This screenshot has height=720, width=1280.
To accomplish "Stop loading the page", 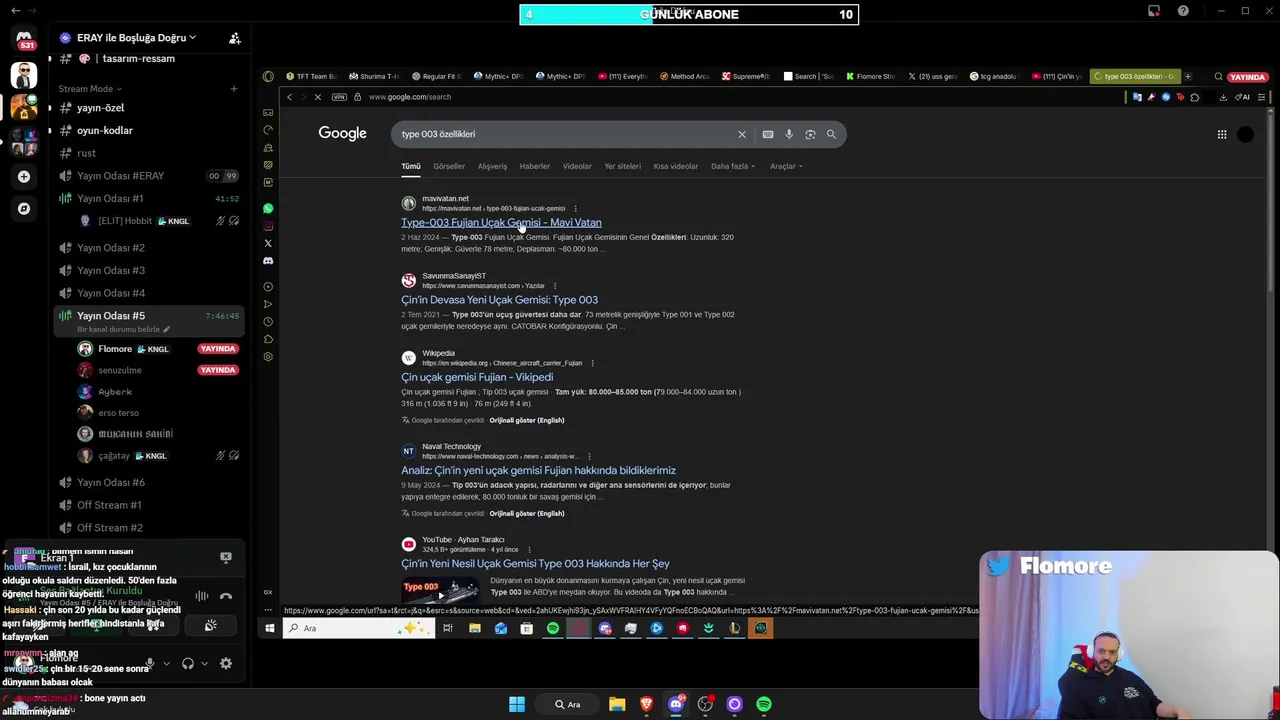I will pos(317,97).
